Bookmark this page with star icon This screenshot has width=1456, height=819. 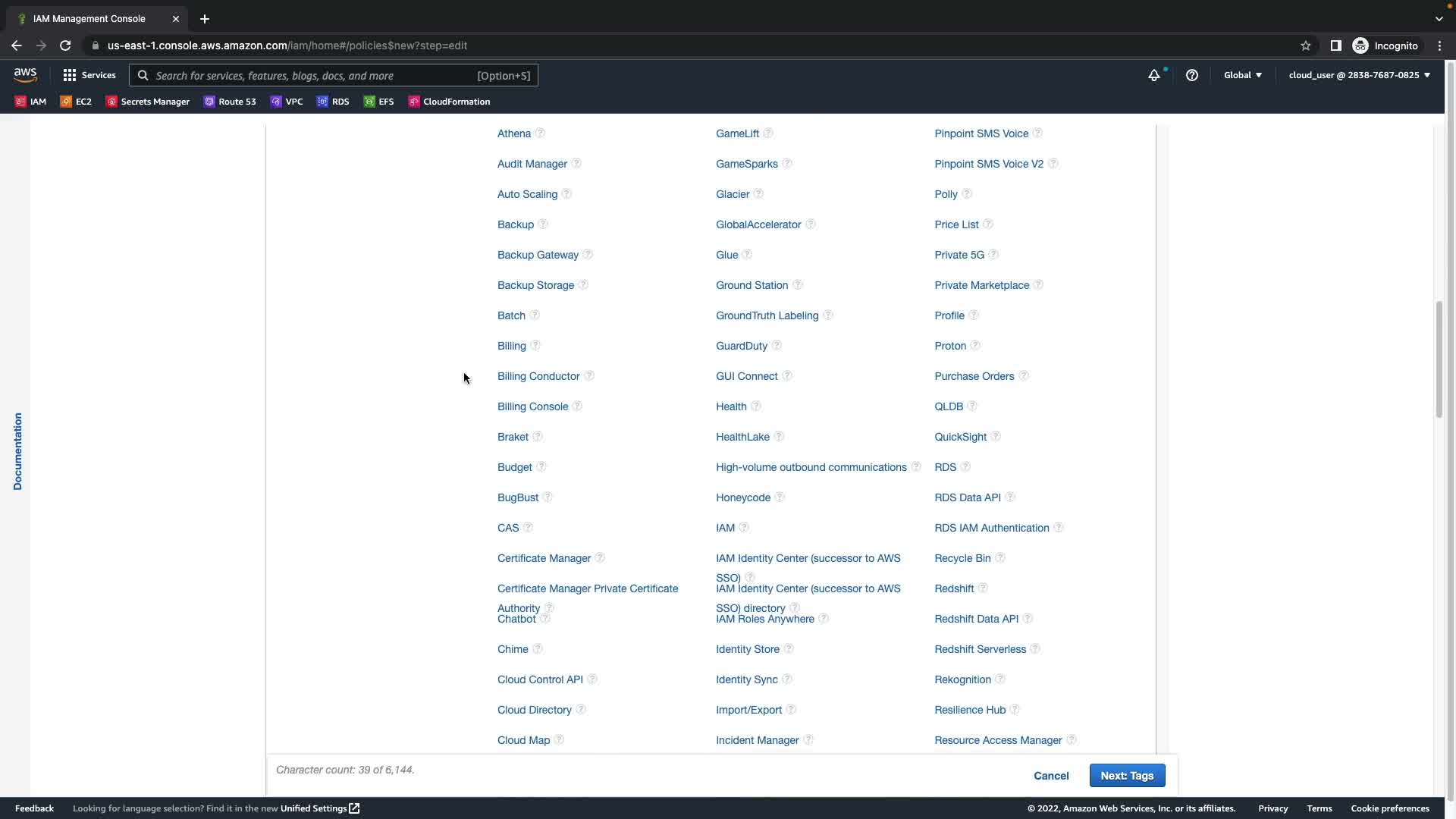pos(1305,45)
